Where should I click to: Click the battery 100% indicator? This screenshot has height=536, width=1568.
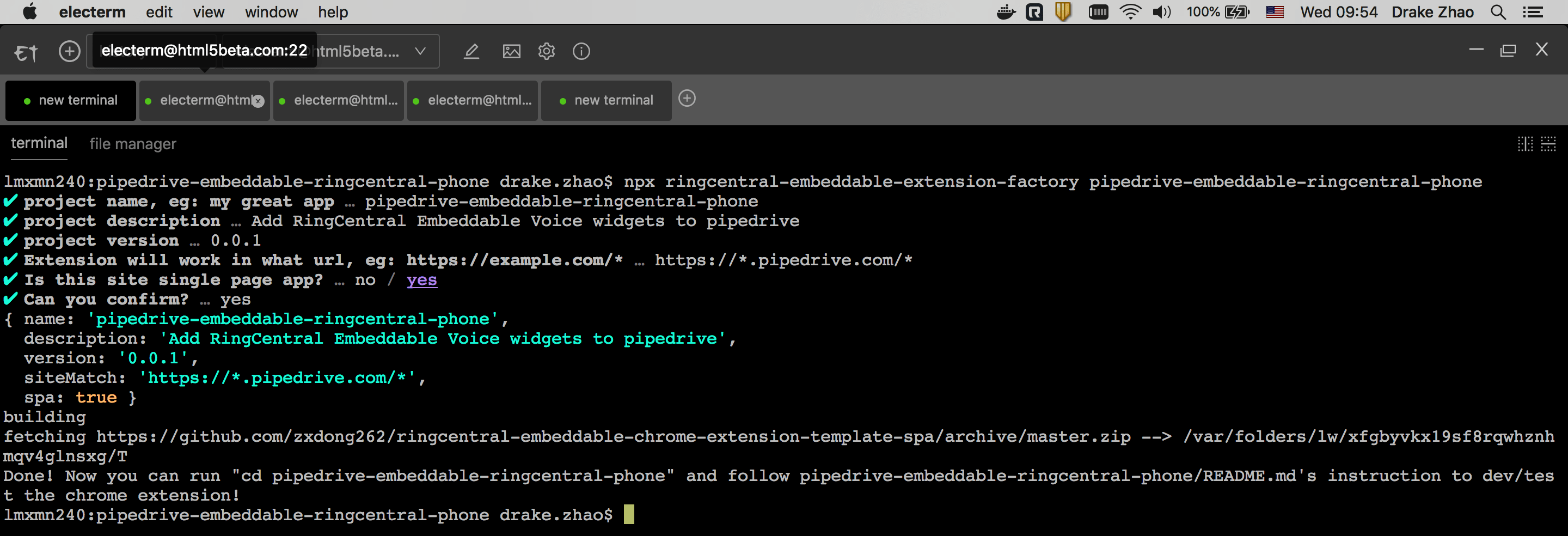coord(1217,12)
